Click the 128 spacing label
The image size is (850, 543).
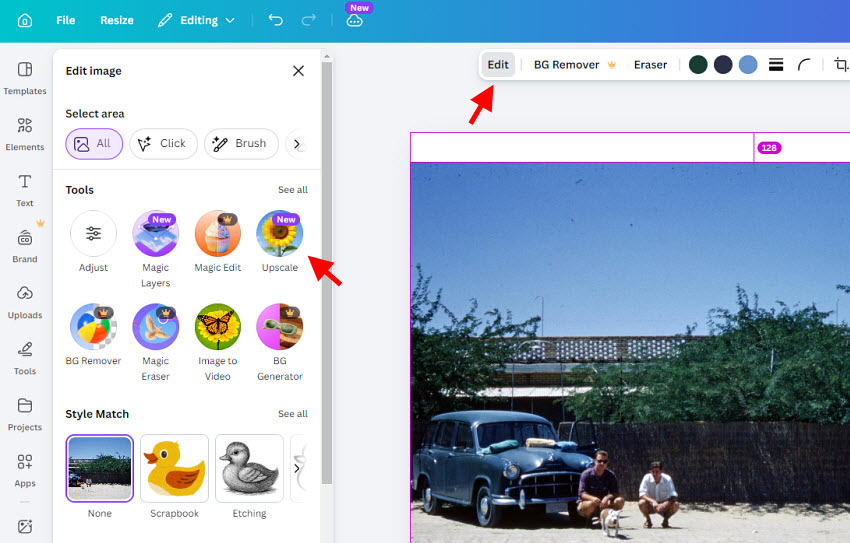tap(769, 148)
